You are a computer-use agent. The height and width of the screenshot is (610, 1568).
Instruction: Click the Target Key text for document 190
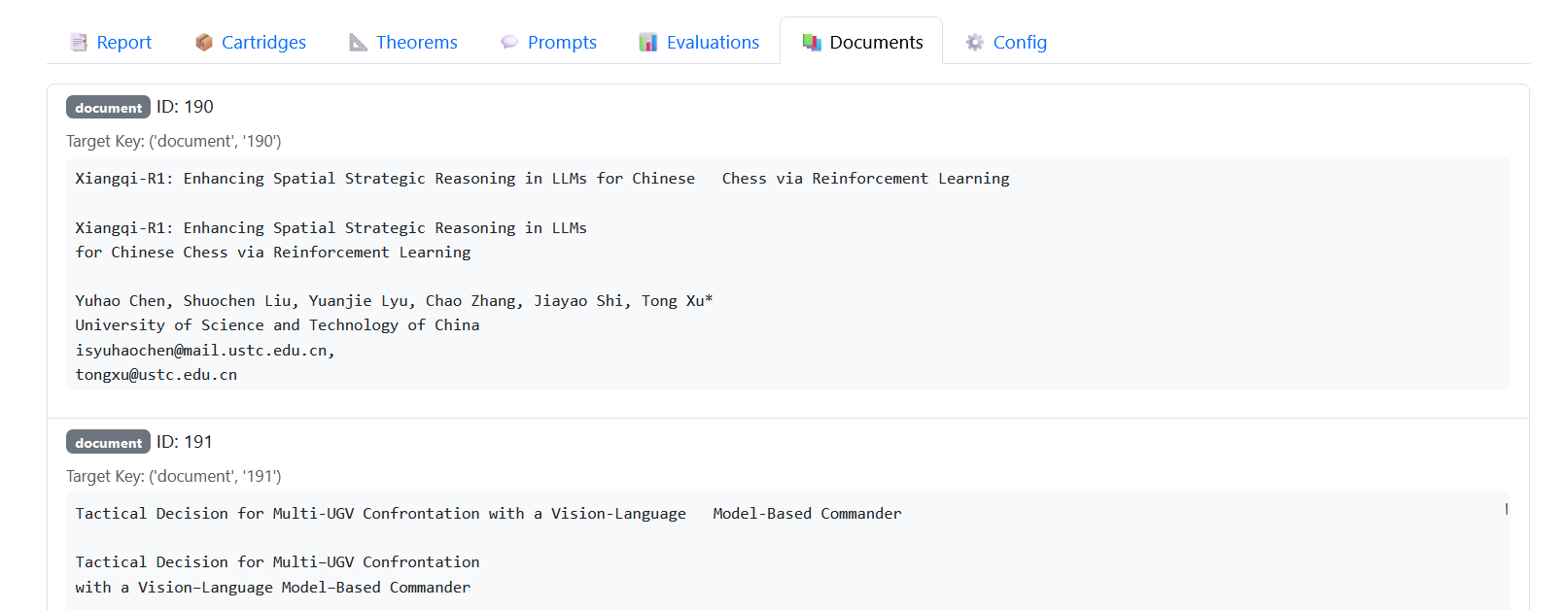click(173, 141)
